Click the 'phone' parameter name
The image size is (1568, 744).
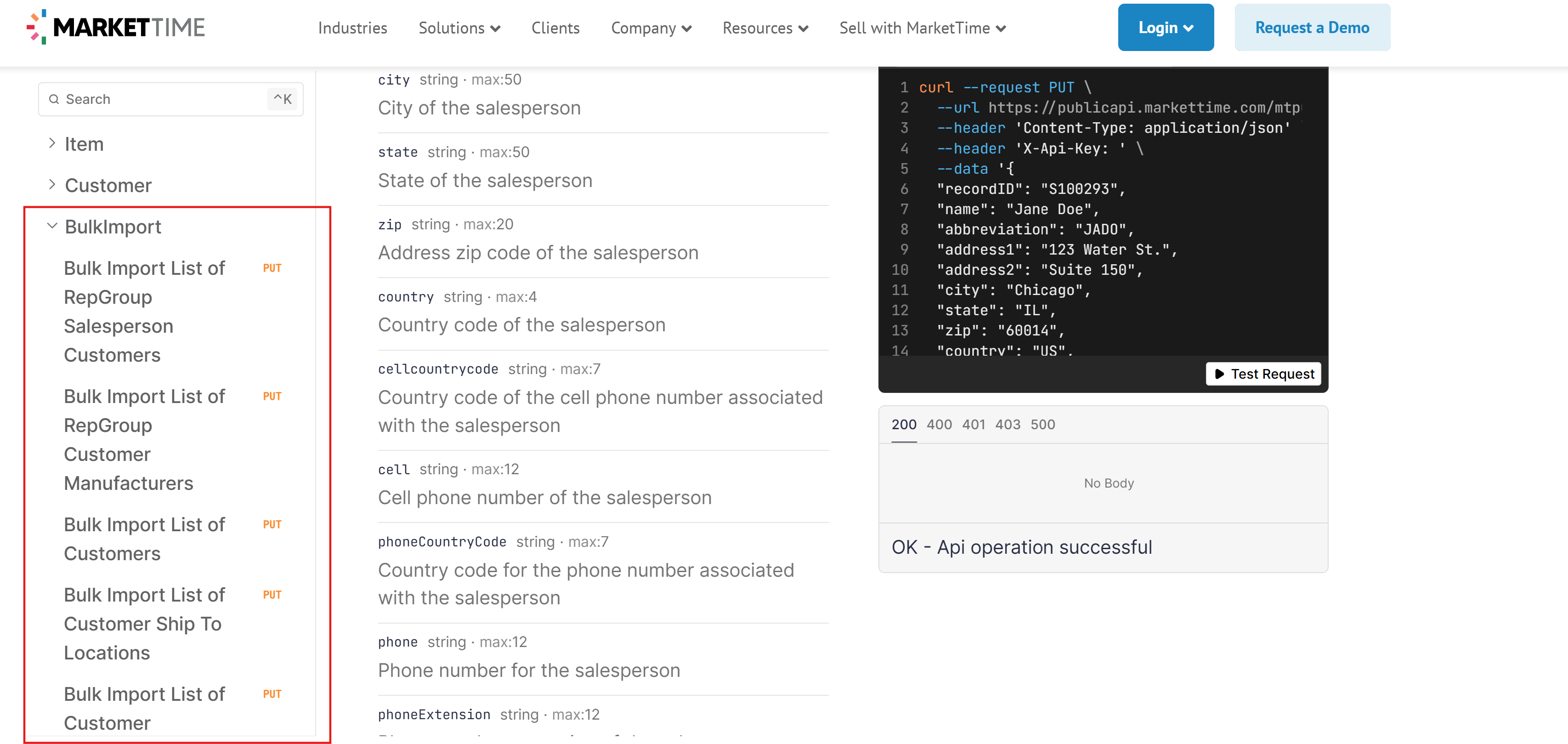click(x=397, y=642)
